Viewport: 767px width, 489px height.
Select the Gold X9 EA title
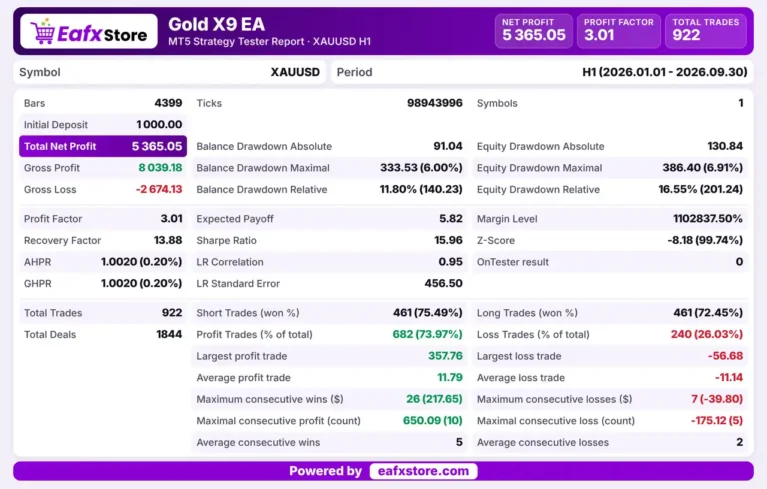point(217,24)
